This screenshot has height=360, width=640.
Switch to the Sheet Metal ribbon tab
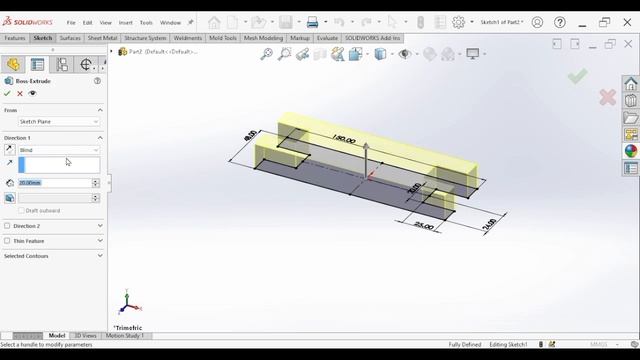[102, 38]
